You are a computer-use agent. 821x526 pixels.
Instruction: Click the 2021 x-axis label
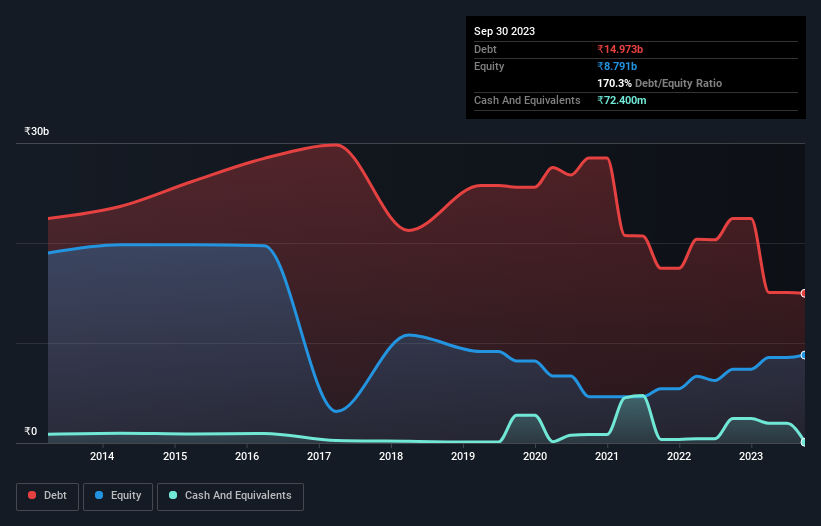tap(607, 456)
